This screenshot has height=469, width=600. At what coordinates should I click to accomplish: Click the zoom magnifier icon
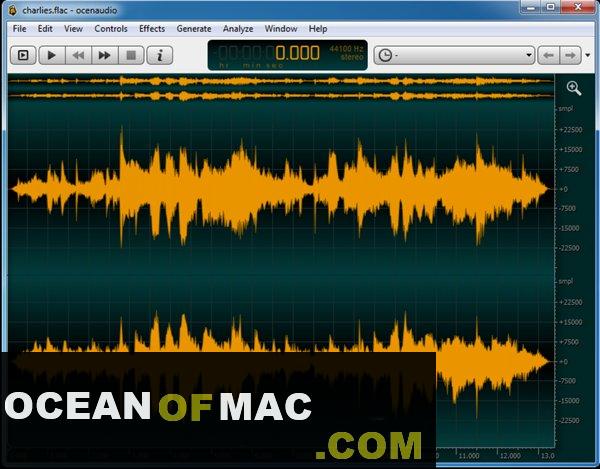(x=573, y=89)
